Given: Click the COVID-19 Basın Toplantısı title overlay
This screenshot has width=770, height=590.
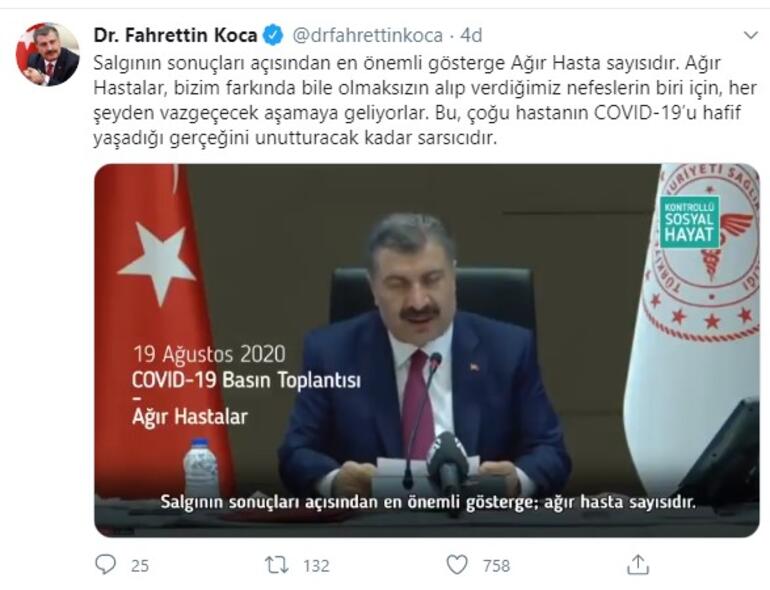Looking at the screenshot, I should tap(247, 380).
